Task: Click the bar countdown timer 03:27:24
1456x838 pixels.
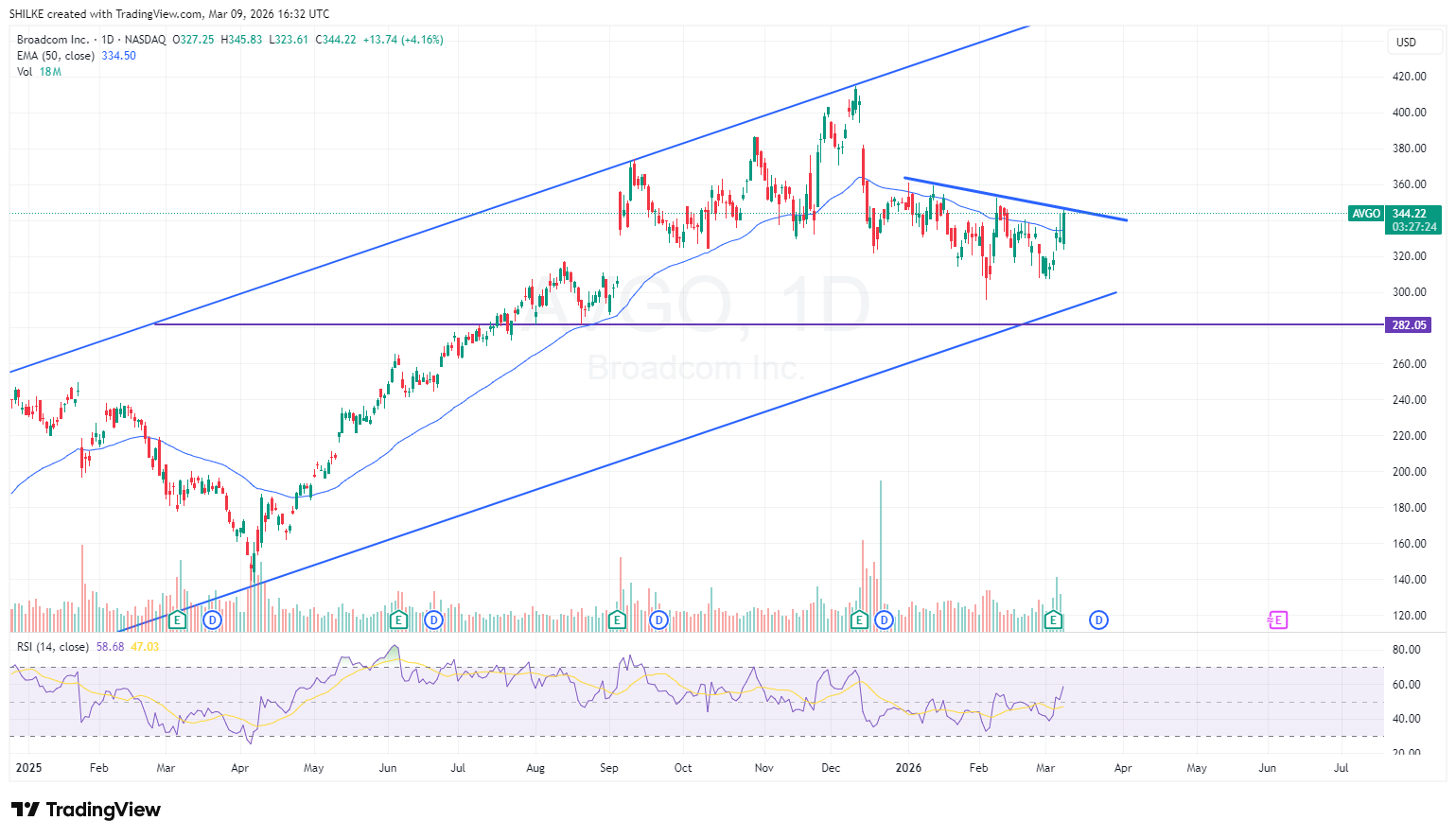Action: (x=1414, y=227)
